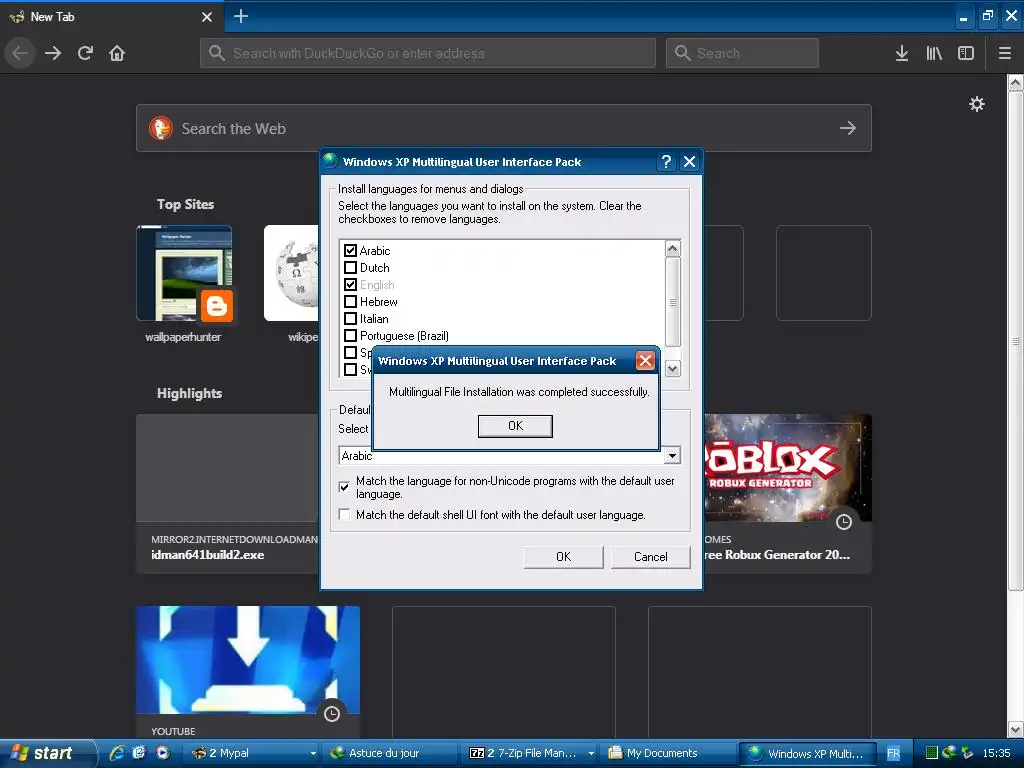Check the Dutch language checkbox
The height and width of the screenshot is (768, 1024).
pos(350,267)
